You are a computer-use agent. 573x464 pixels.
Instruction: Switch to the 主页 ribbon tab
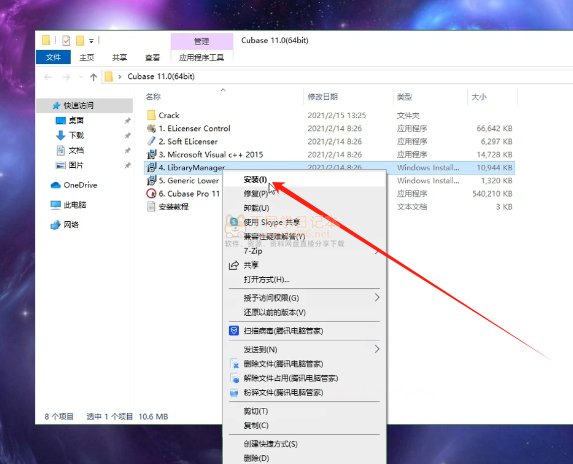click(x=87, y=57)
